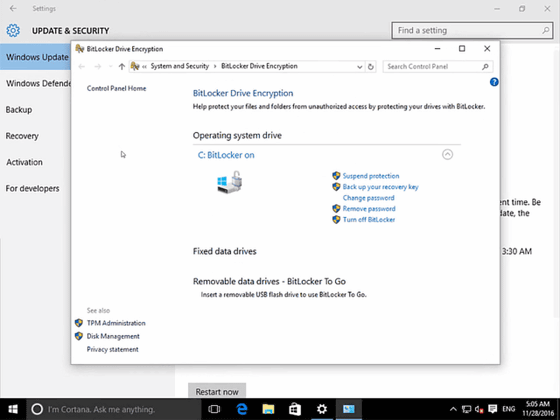Click the taskbar clock and date

tap(538, 409)
